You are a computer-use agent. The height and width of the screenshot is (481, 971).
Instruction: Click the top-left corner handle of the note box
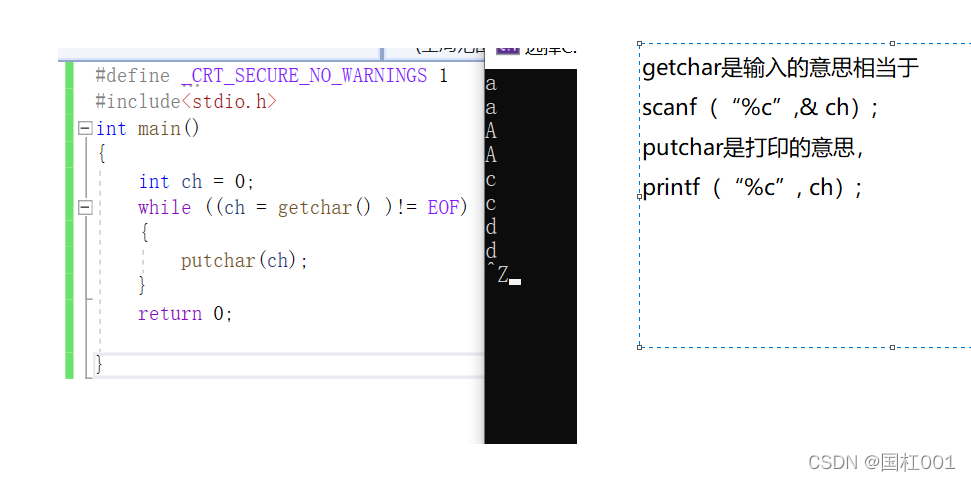(639, 44)
